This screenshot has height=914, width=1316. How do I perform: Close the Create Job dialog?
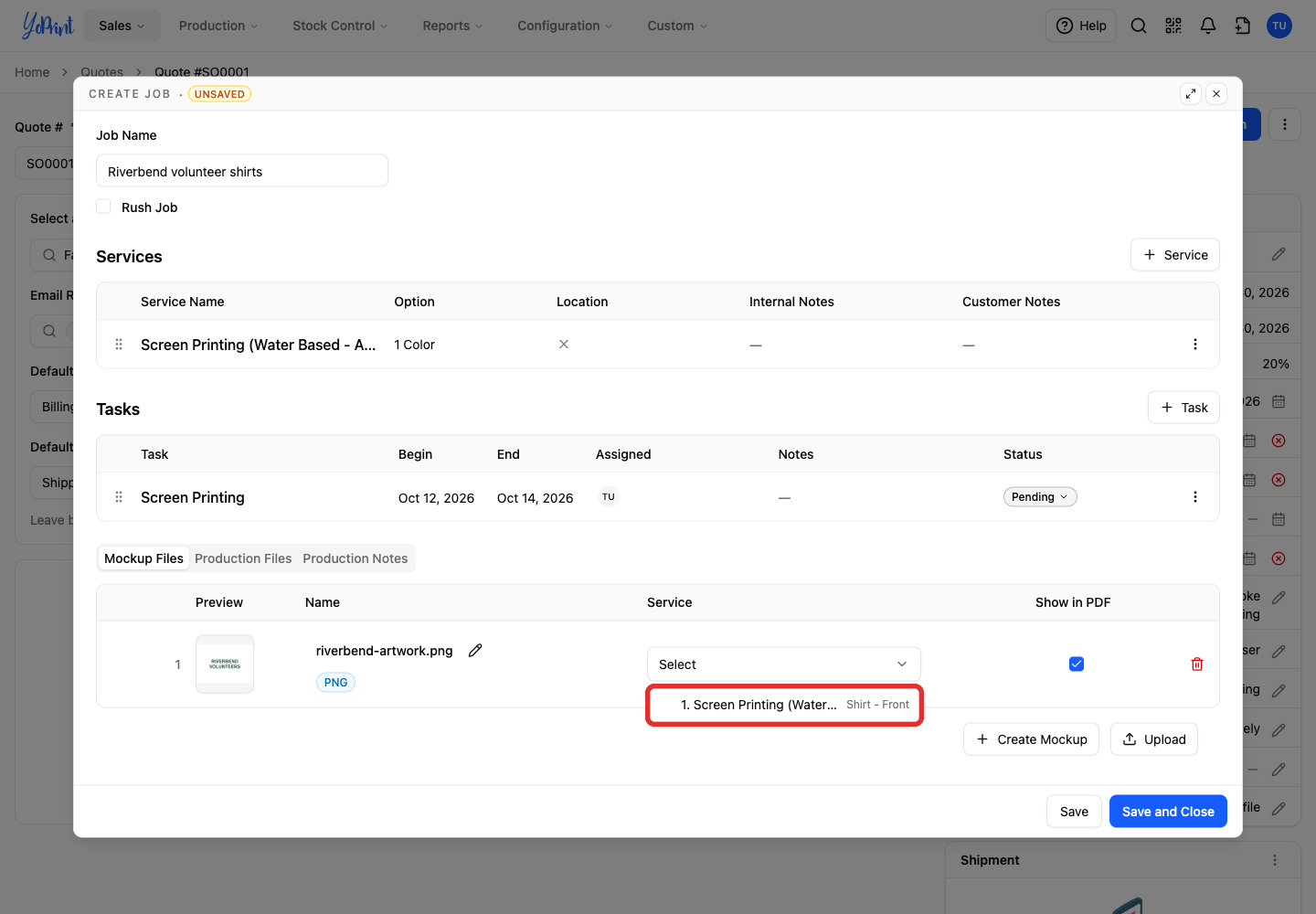tap(1216, 93)
